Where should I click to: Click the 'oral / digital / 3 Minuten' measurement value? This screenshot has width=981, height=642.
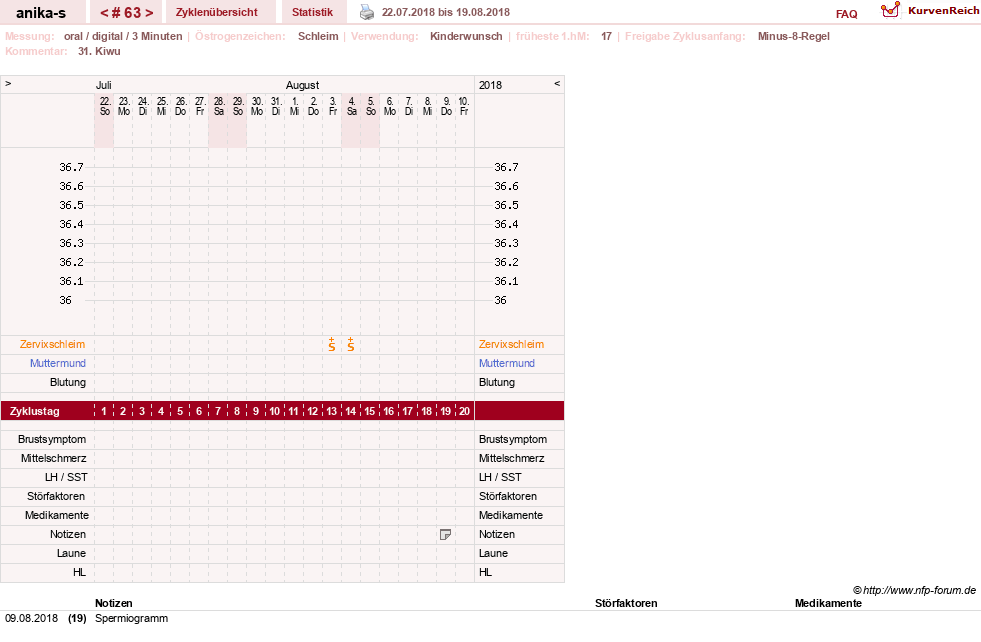(123, 36)
